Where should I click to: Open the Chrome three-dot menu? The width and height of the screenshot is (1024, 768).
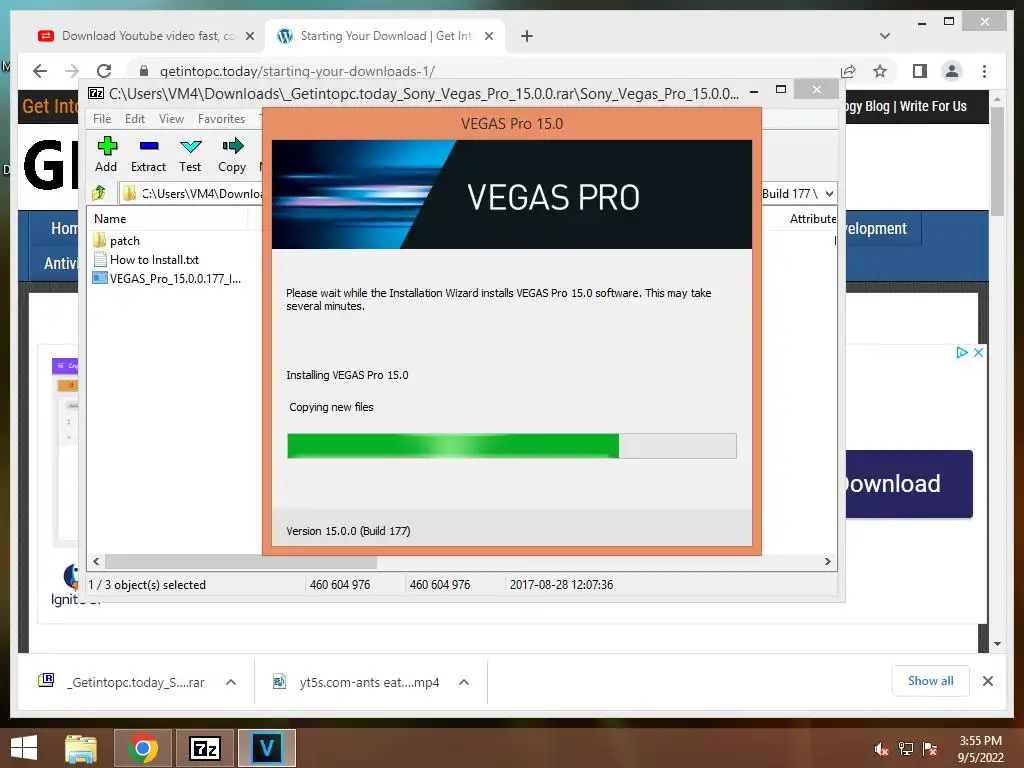click(x=984, y=71)
